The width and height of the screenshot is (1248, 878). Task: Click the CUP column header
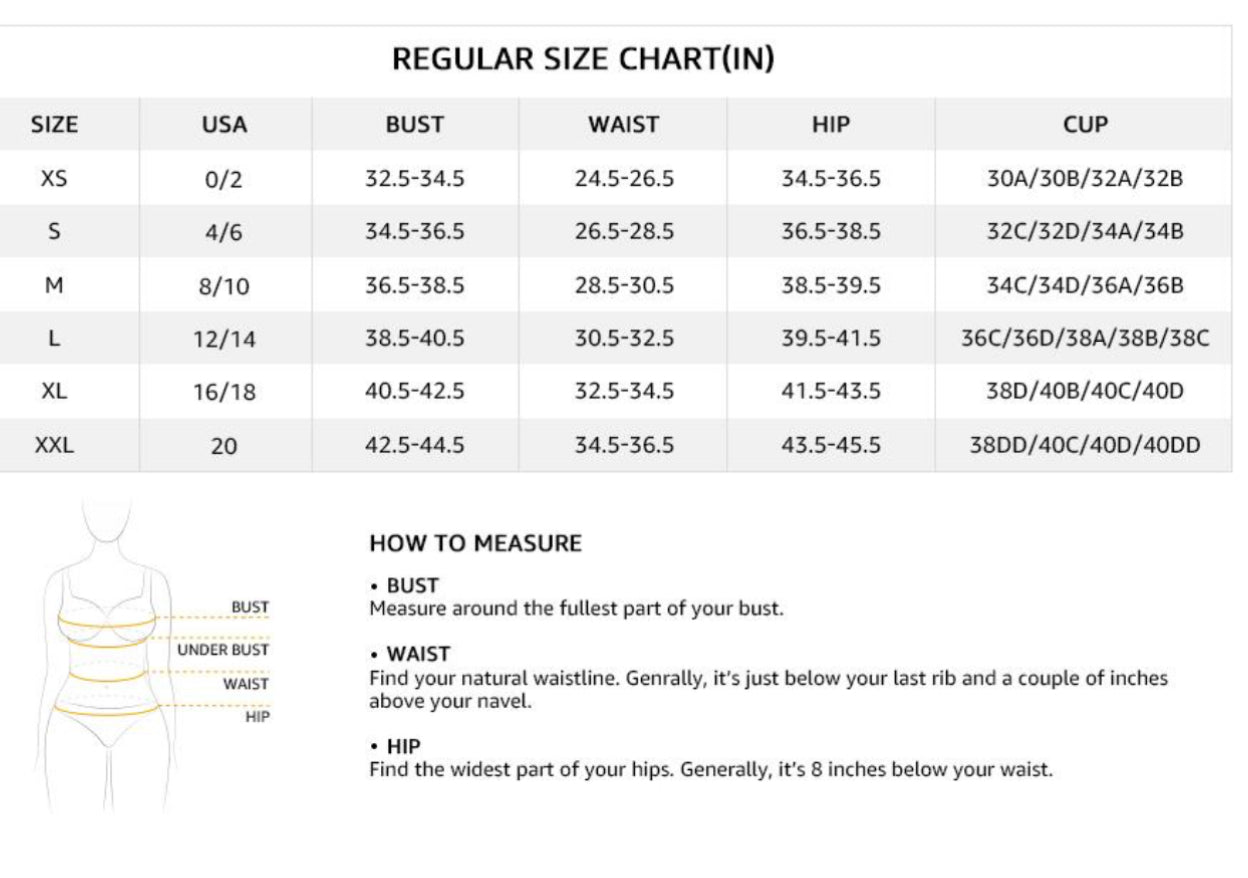[x=1085, y=125]
